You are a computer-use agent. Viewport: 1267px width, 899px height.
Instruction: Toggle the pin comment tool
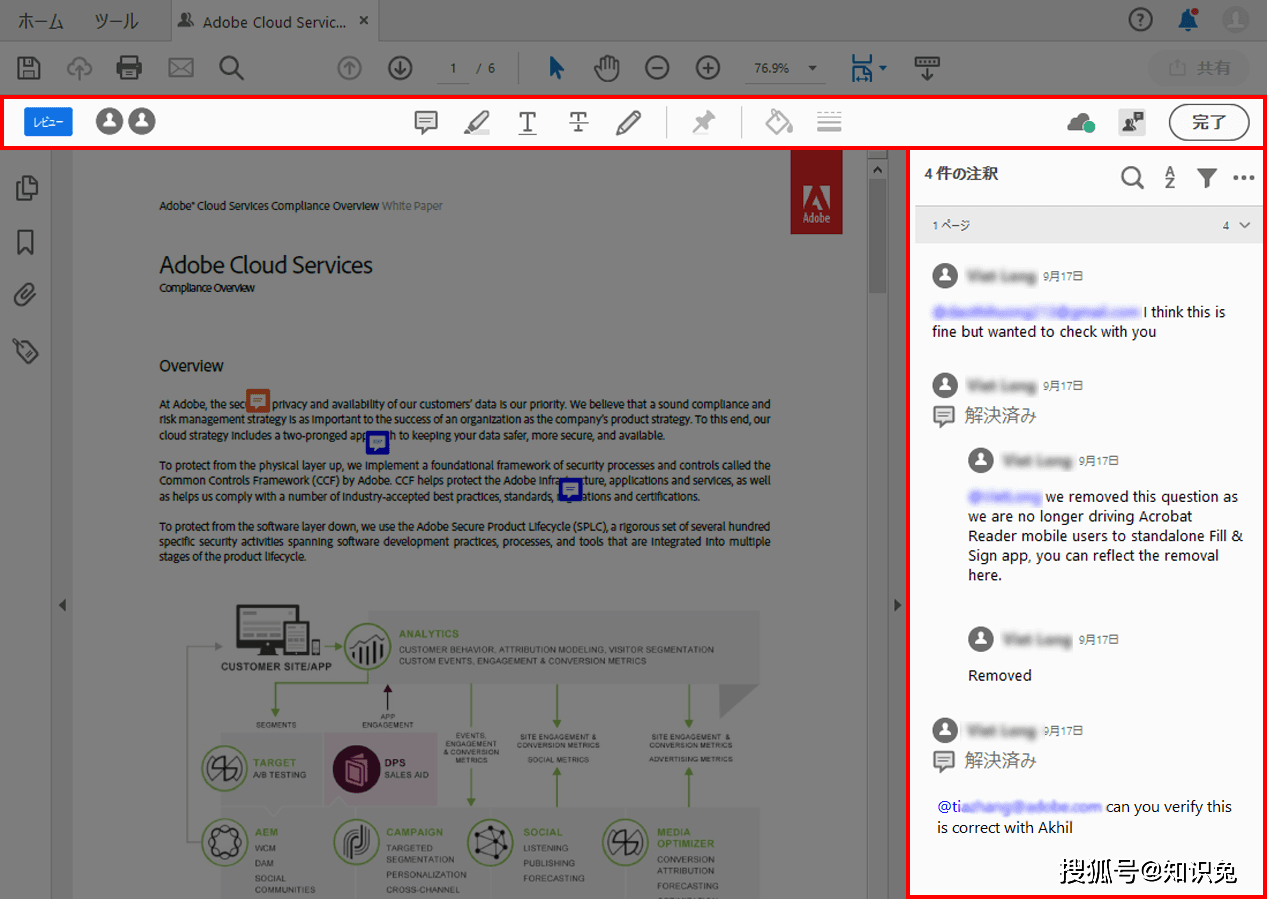[703, 122]
